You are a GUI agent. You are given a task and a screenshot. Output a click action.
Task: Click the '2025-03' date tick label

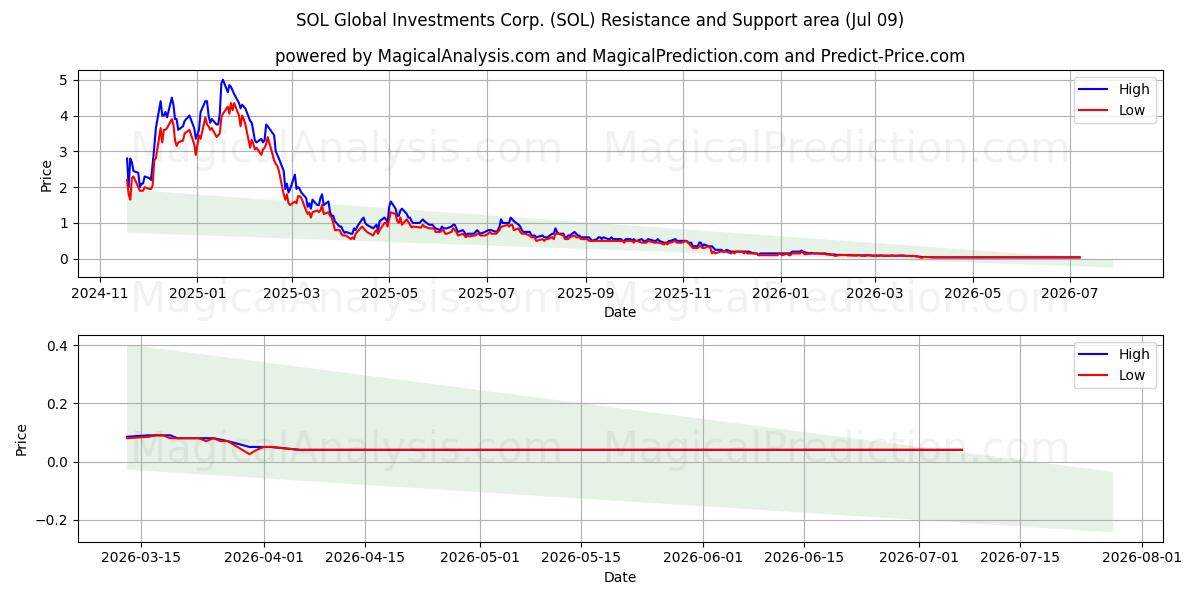point(292,294)
